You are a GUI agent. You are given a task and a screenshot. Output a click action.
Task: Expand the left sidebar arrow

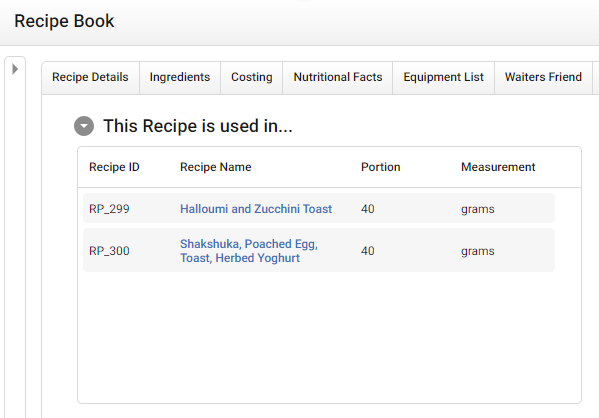[15, 69]
